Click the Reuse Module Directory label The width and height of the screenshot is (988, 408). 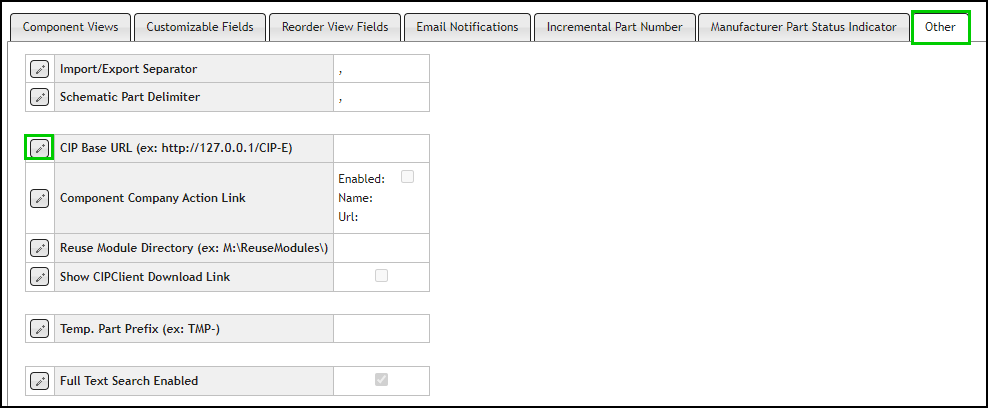[194, 248]
